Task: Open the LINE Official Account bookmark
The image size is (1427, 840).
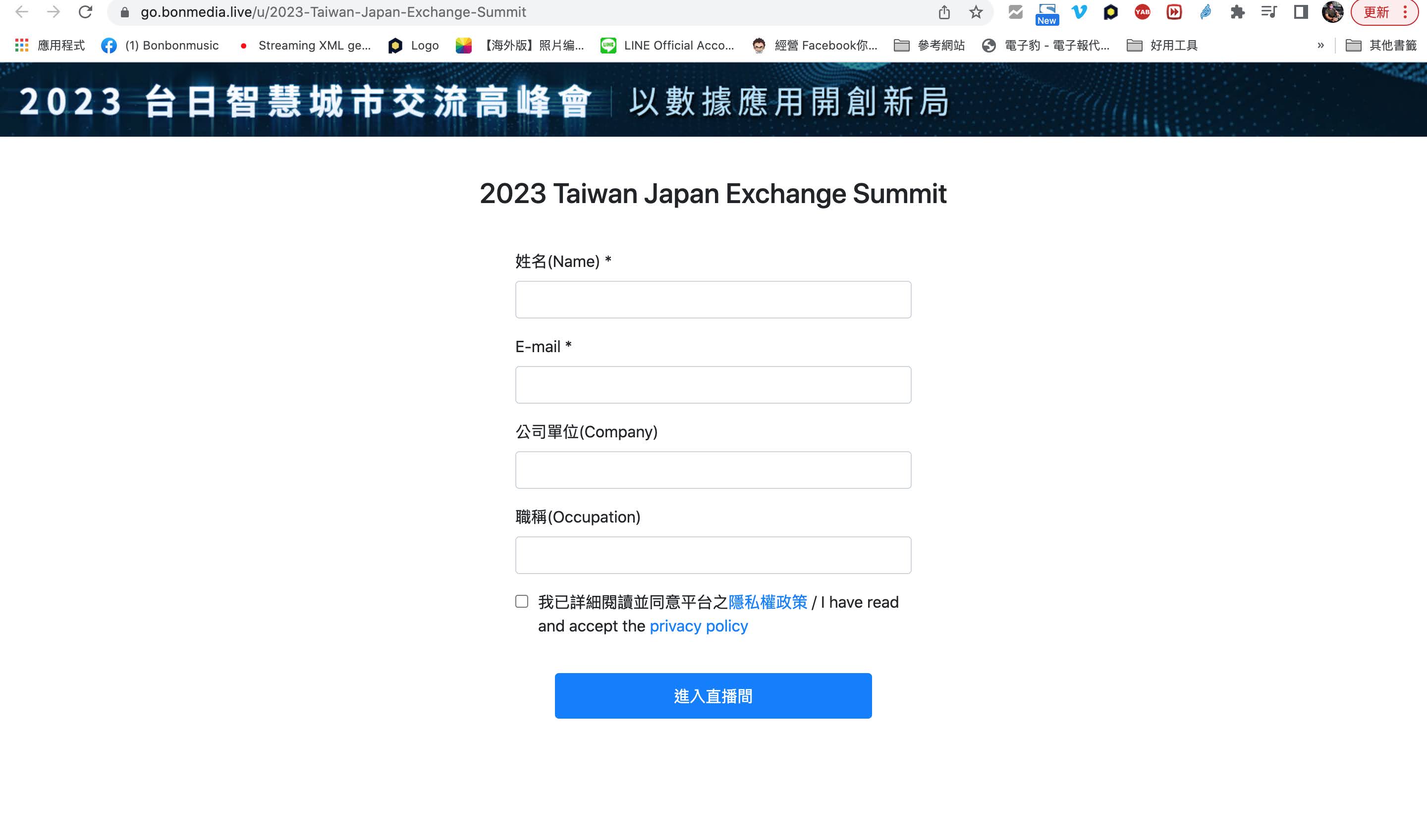Action: (667, 45)
